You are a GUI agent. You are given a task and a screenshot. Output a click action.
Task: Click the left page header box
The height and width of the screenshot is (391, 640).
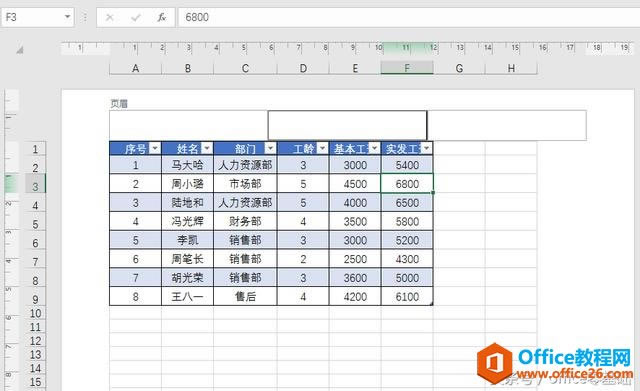click(x=189, y=125)
